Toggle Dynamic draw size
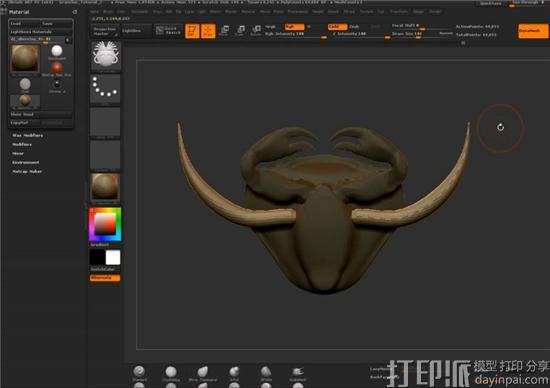The height and width of the screenshot is (388, 550). [446, 33]
